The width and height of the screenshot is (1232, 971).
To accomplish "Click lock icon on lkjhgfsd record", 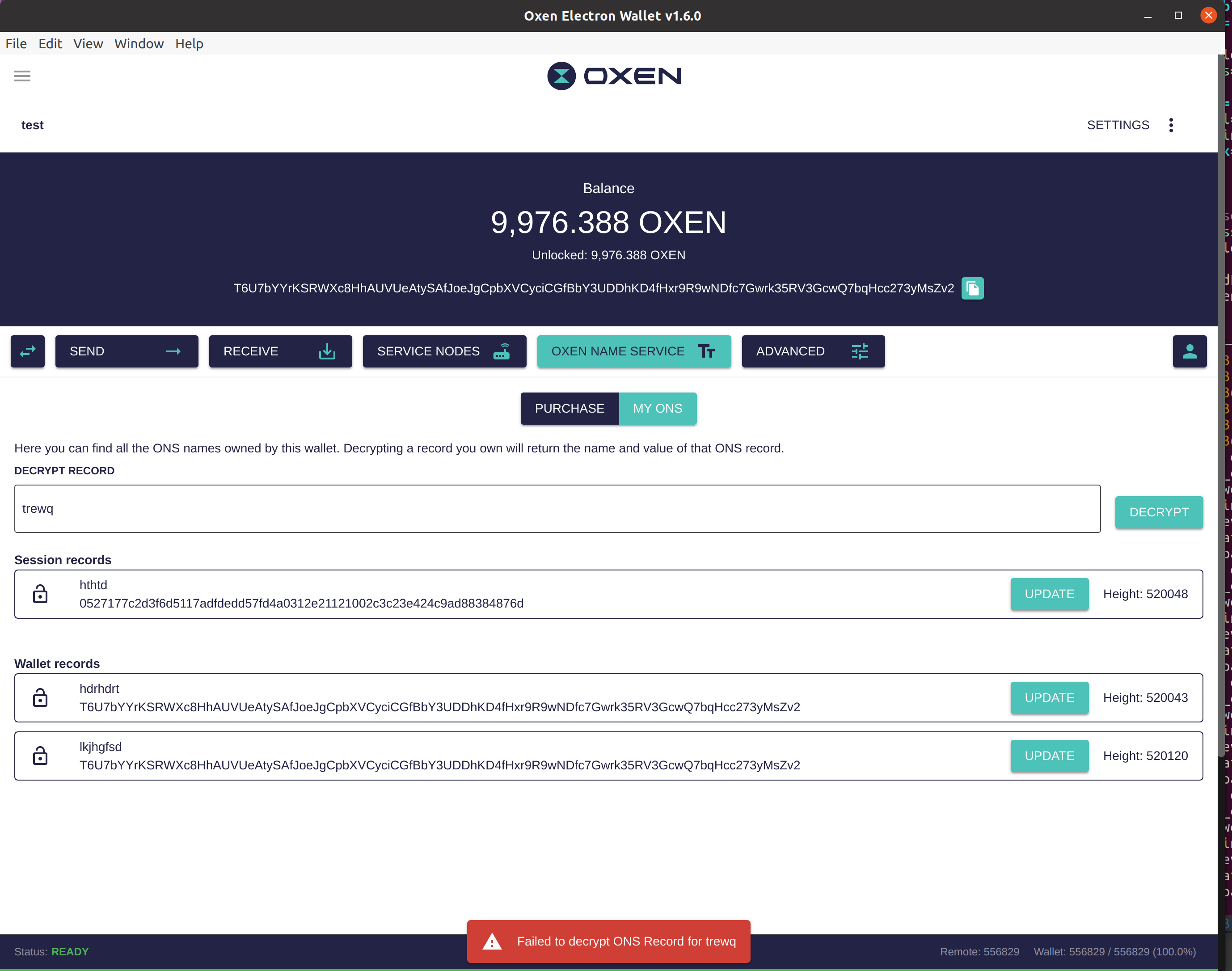I will click(x=40, y=756).
